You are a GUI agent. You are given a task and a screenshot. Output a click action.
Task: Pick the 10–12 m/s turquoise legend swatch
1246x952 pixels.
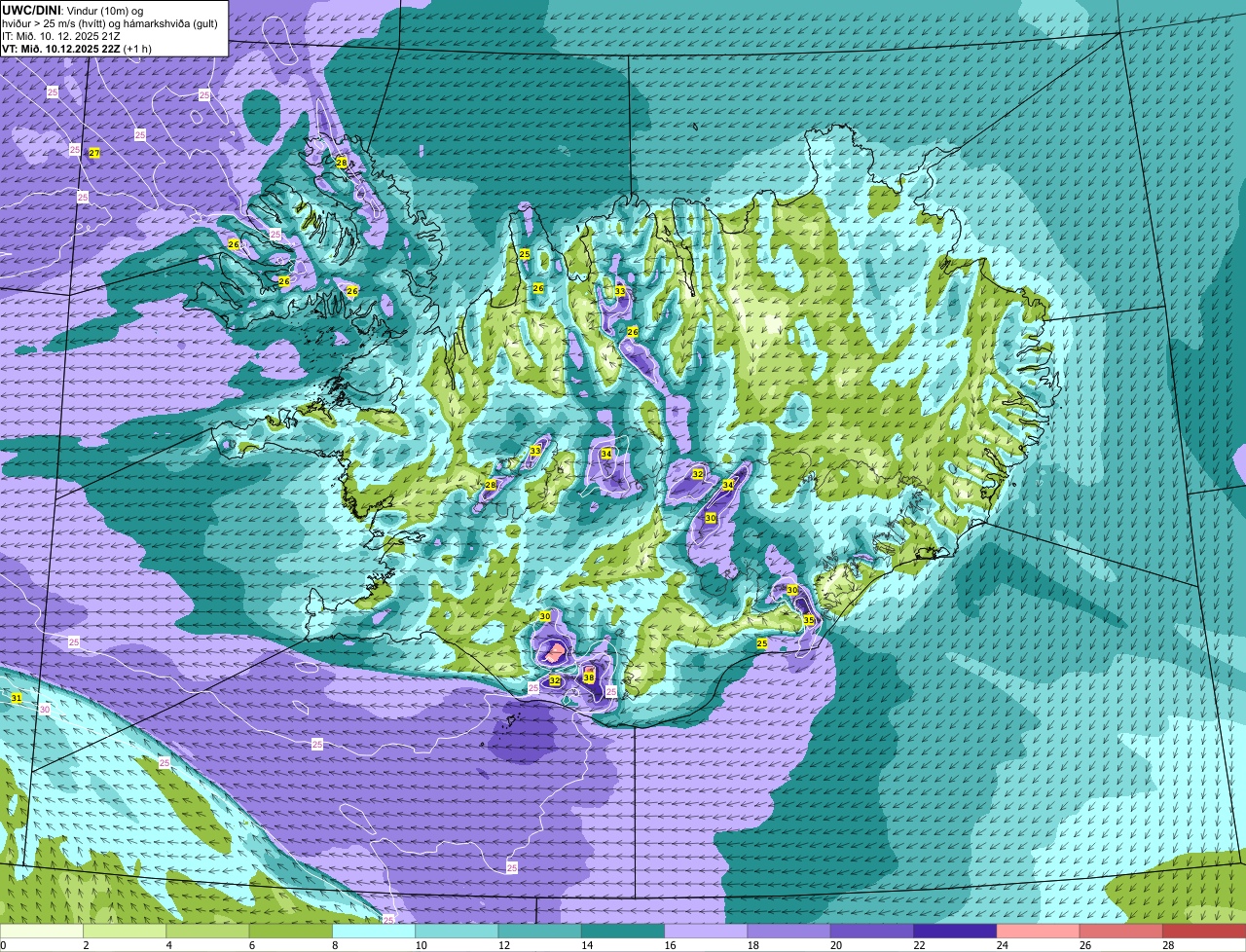[457, 931]
